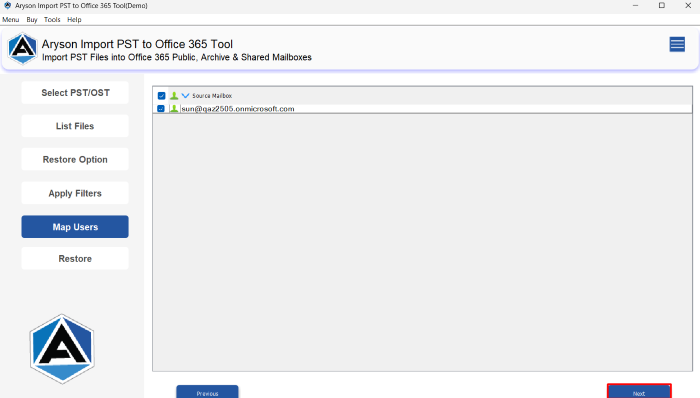Click the large Aryson logo in sidebar
700x398 pixels.
(x=62, y=349)
